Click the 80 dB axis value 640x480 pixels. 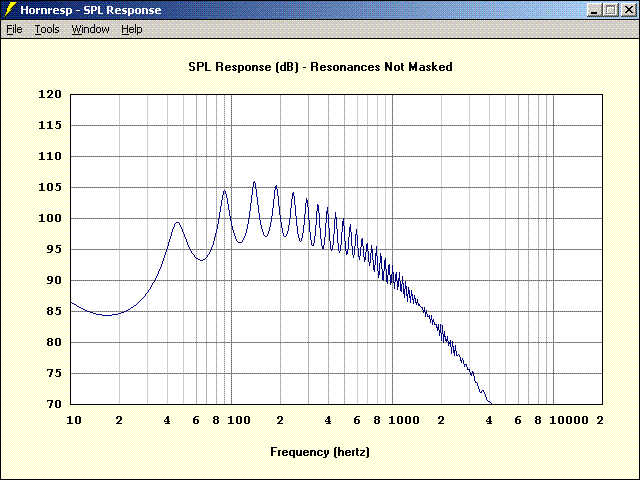pyautogui.click(x=54, y=342)
